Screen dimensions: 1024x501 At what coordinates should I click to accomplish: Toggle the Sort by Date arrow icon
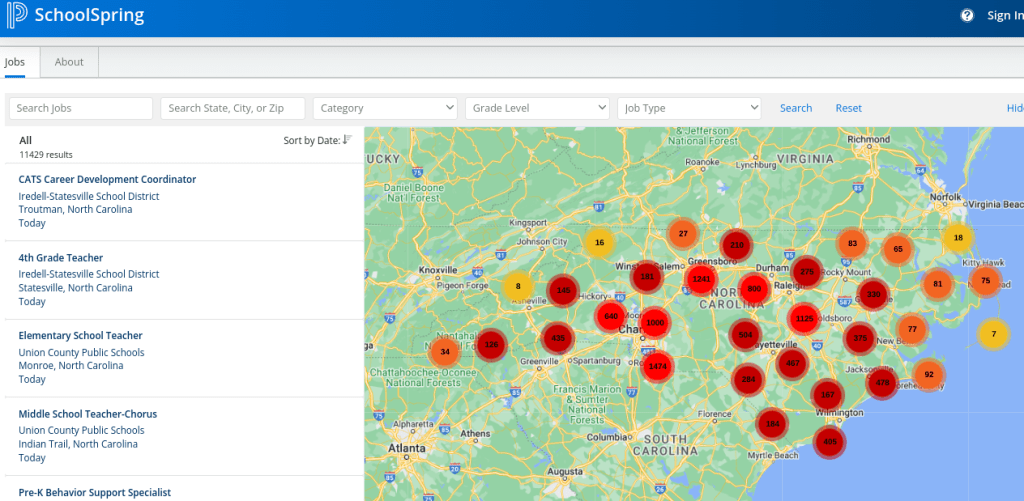pyautogui.click(x=346, y=140)
